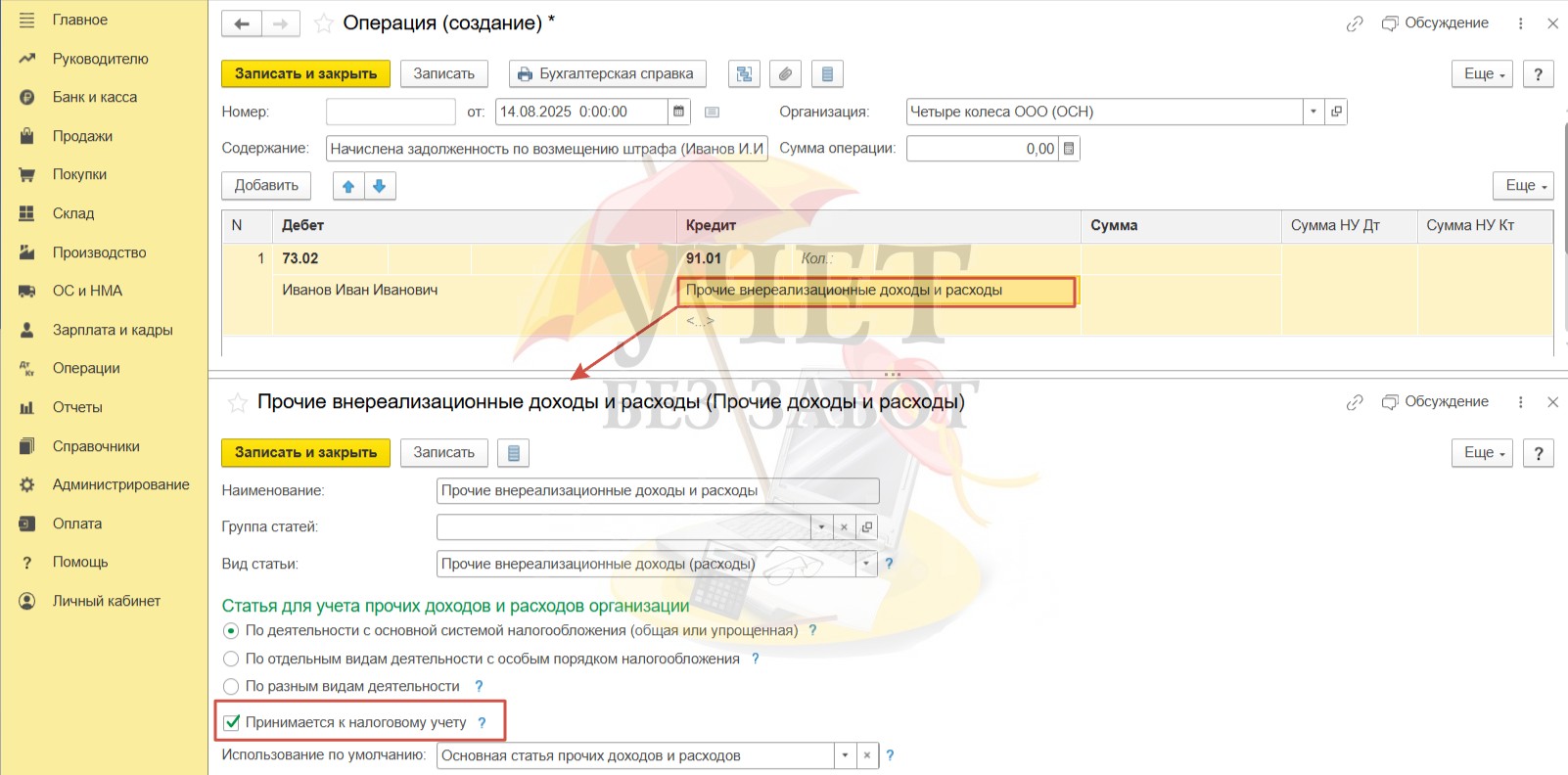Open the Банк и касса section

click(x=94, y=97)
